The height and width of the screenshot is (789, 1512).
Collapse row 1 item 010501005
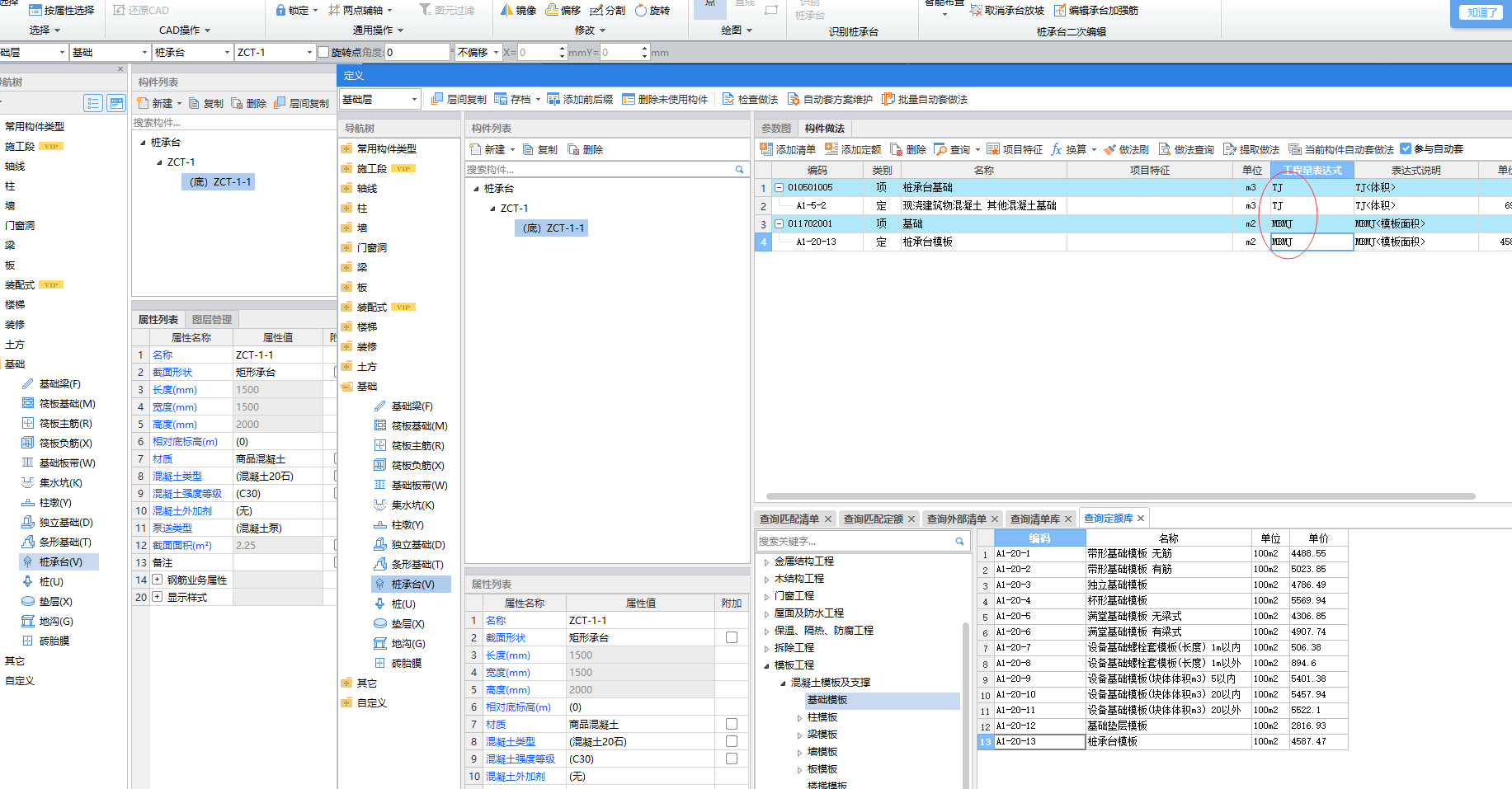coord(779,187)
